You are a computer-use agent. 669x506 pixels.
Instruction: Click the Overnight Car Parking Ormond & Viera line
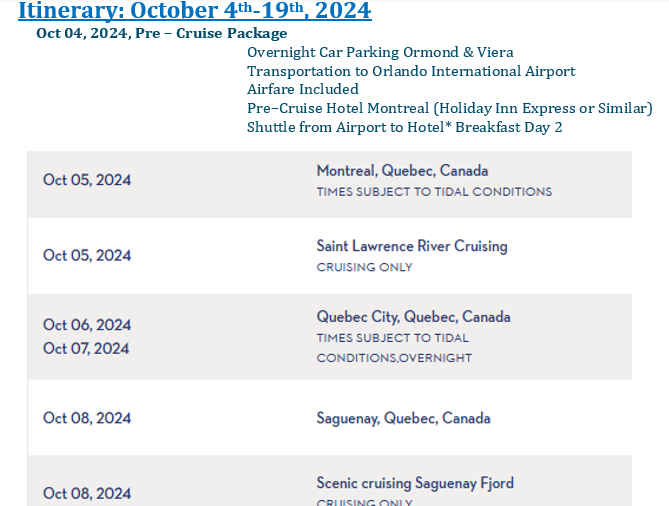tap(380, 52)
